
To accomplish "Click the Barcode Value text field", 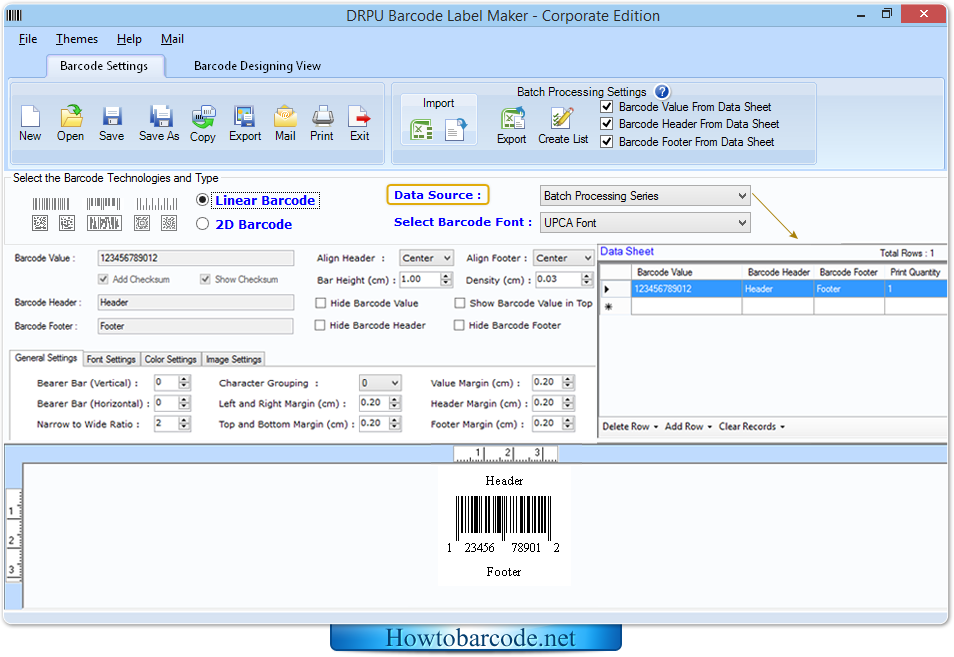I will pyautogui.click(x=195, y=258).
